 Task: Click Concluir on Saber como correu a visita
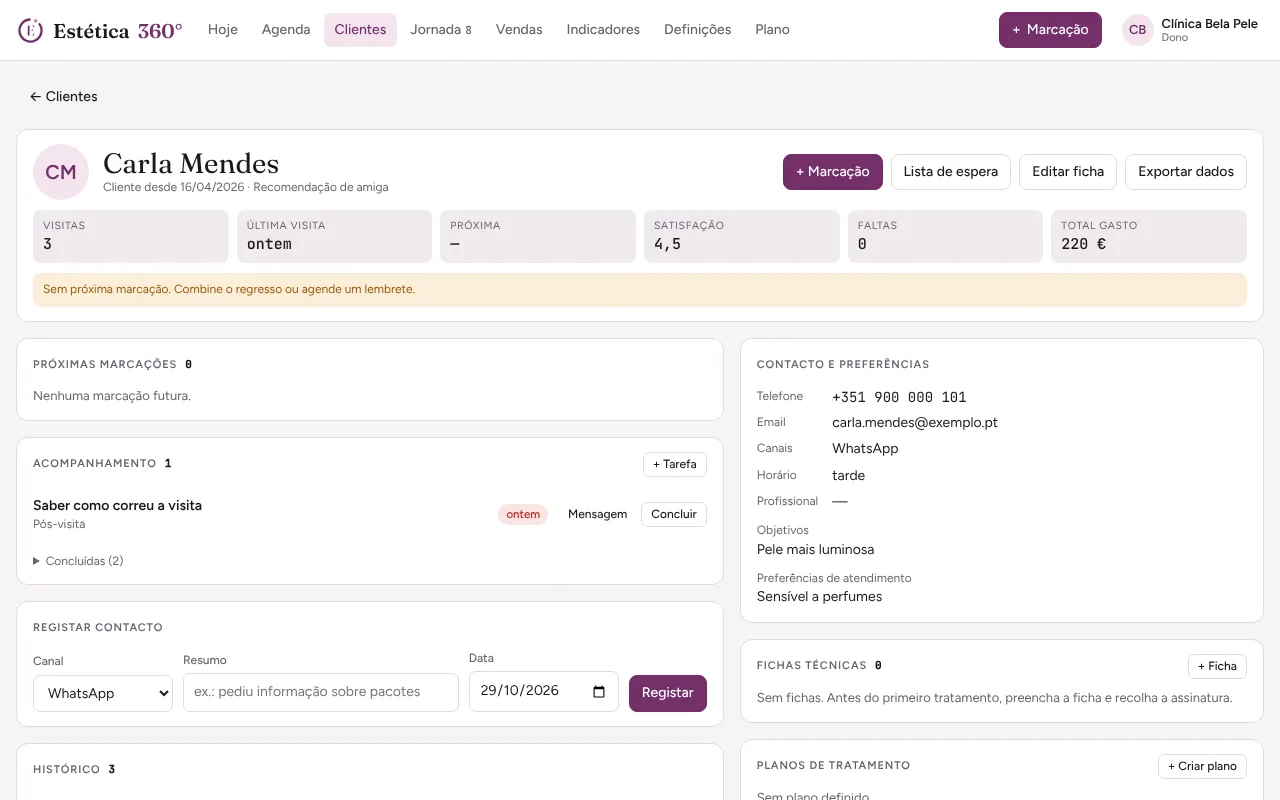tap(674, 514)
